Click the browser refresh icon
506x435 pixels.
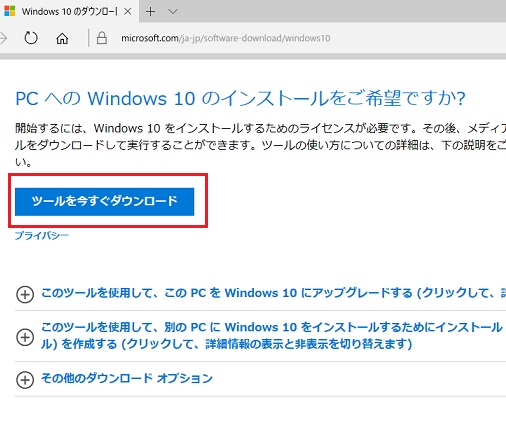tap(31, 38)
